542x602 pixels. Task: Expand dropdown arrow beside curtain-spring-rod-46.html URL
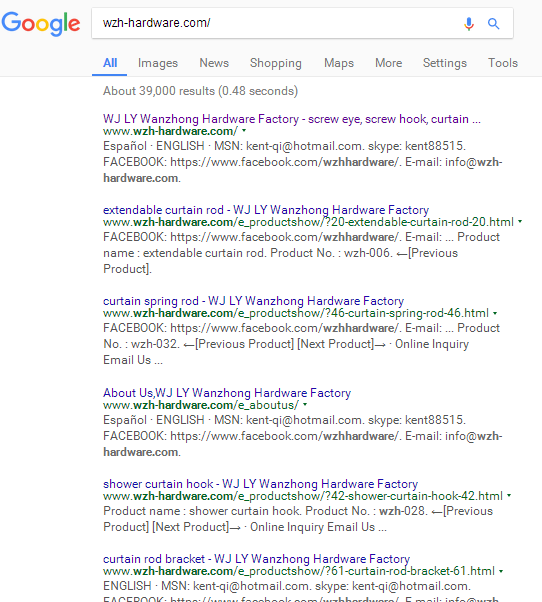495,313
